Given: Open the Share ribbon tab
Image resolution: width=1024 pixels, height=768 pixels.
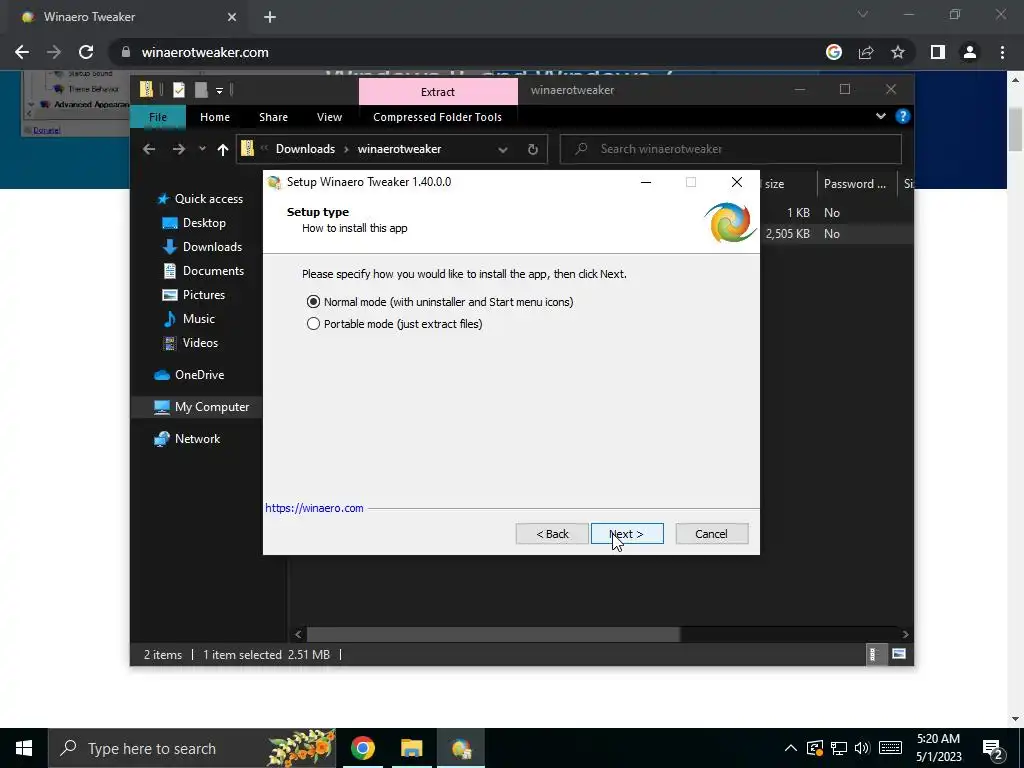Looking at the screenshot, I should (273, 117).
